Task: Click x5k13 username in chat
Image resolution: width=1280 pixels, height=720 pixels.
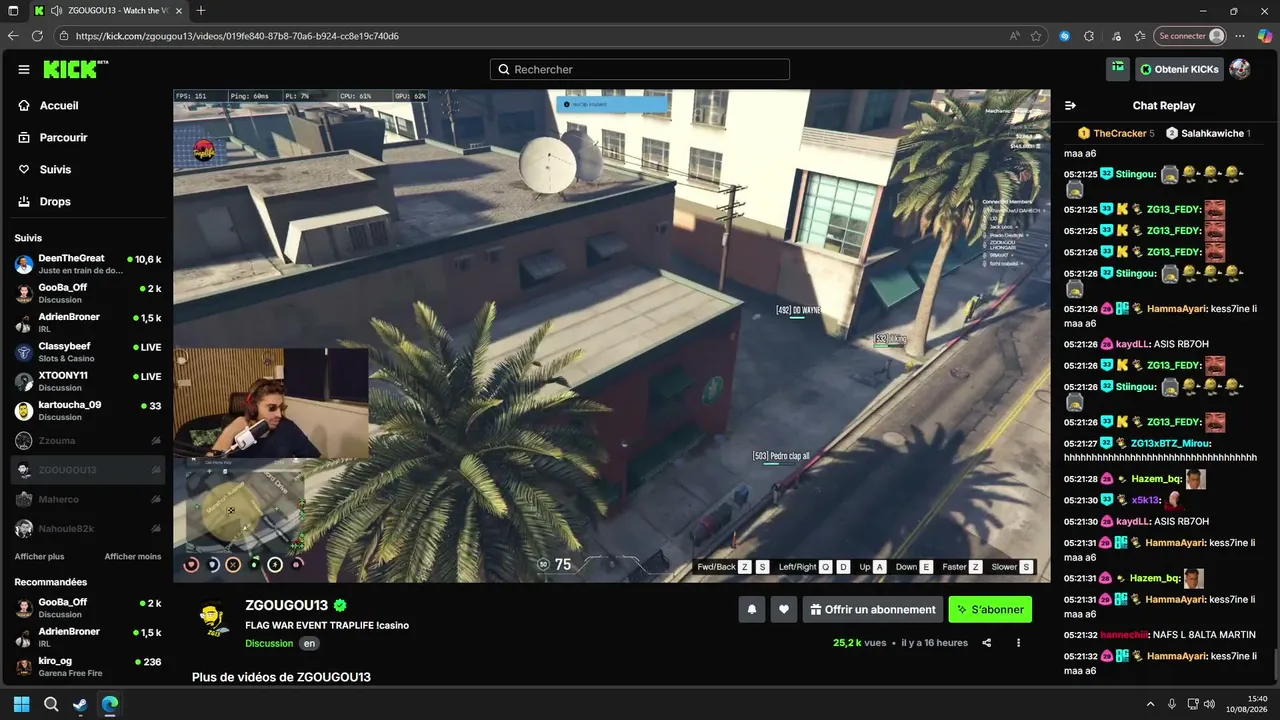Action: click(1145, 500)
